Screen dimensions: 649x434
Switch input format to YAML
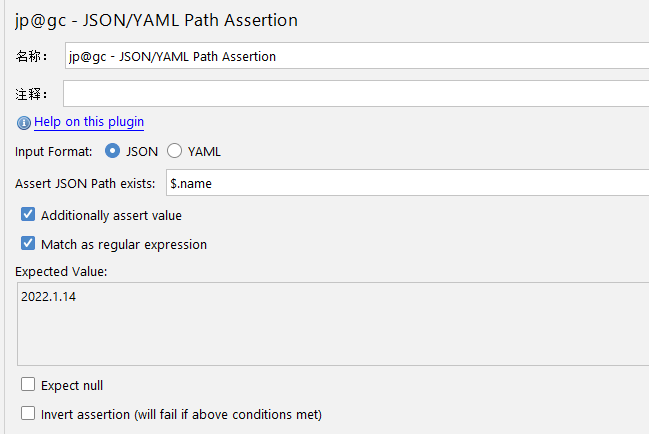(175, 152)
